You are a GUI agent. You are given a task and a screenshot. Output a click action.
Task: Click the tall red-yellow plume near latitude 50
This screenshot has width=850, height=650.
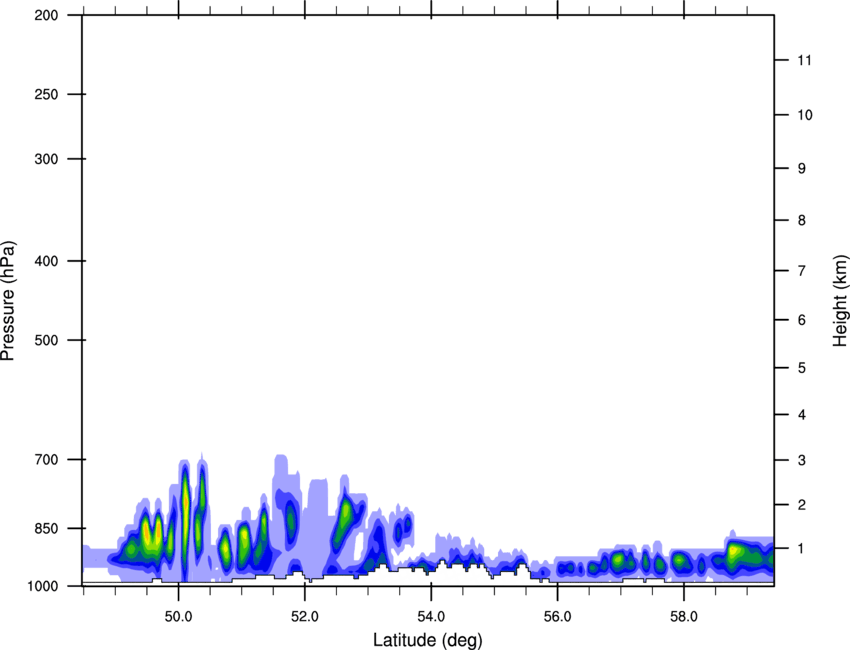point(185,515)
